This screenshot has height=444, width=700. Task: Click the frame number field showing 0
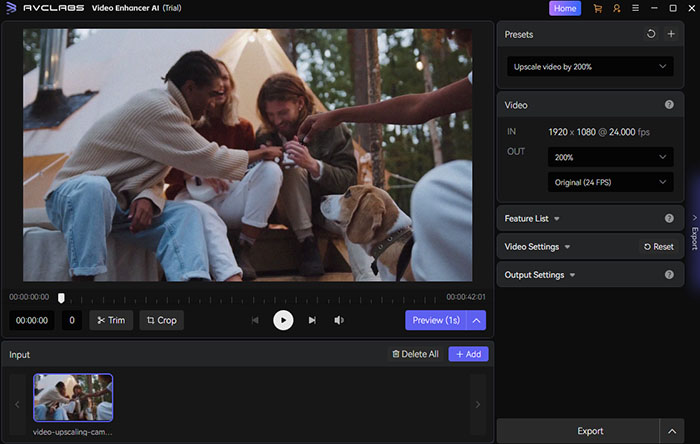coord(72,320)
